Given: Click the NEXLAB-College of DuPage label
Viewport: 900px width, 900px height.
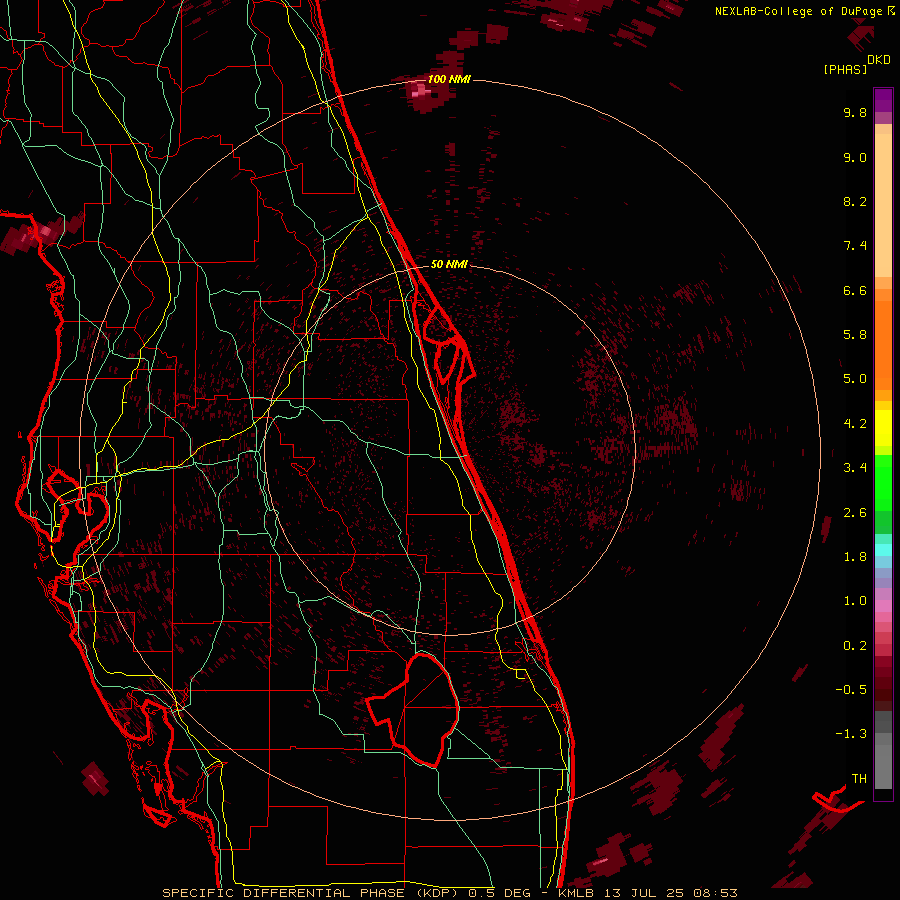Looking at the screenshot, I should [798, 11].
